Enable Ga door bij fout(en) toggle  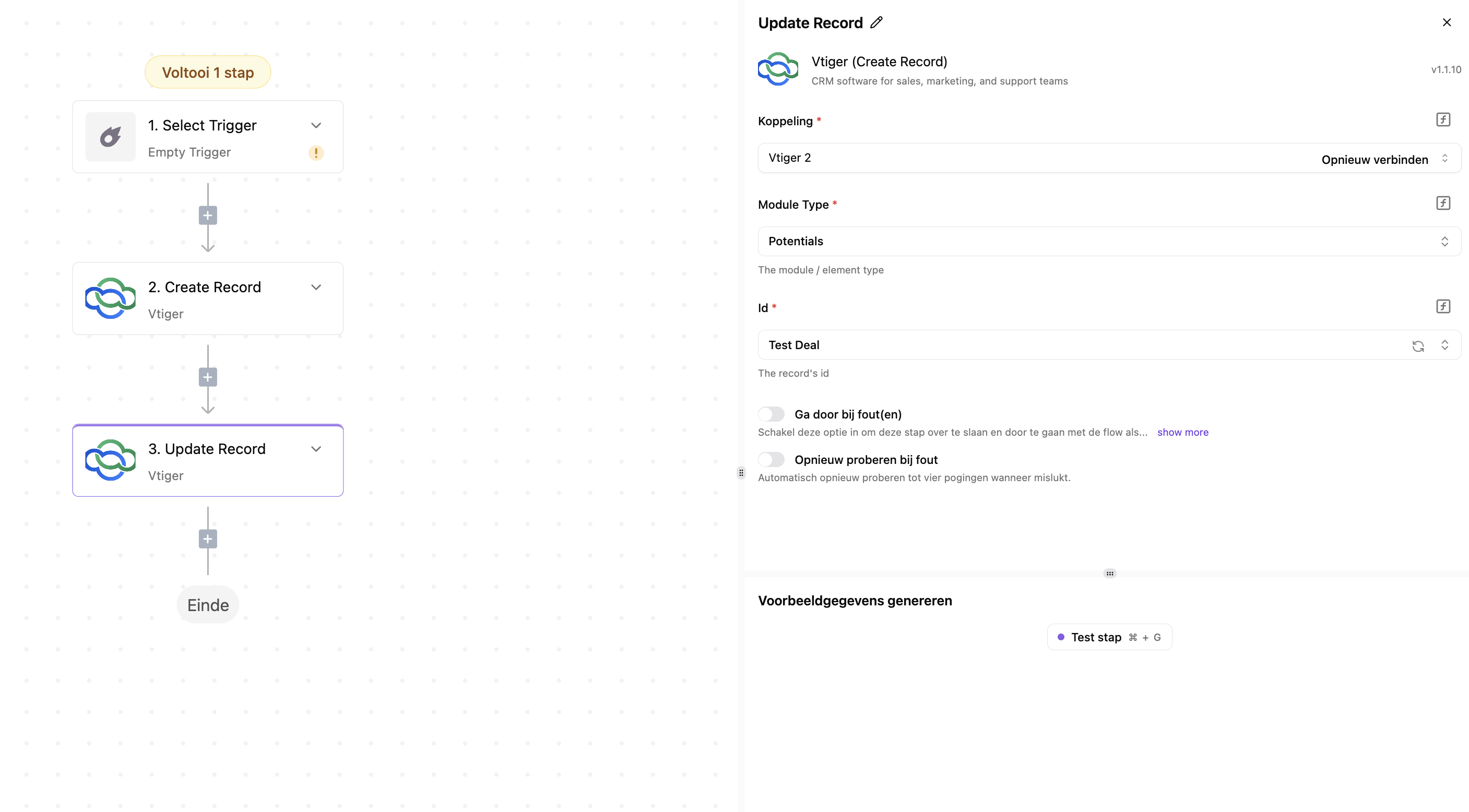(771, 414)
